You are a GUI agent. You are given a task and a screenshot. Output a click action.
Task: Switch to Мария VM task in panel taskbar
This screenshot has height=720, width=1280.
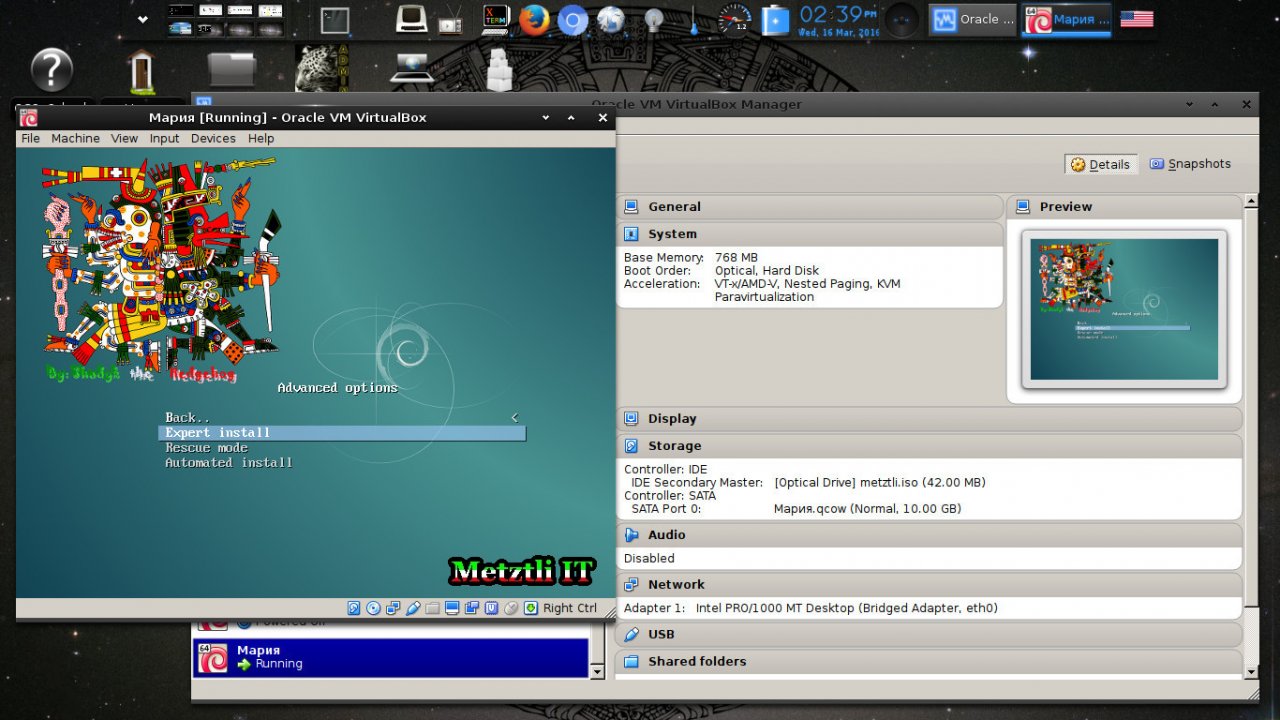tap(1067, 20)
